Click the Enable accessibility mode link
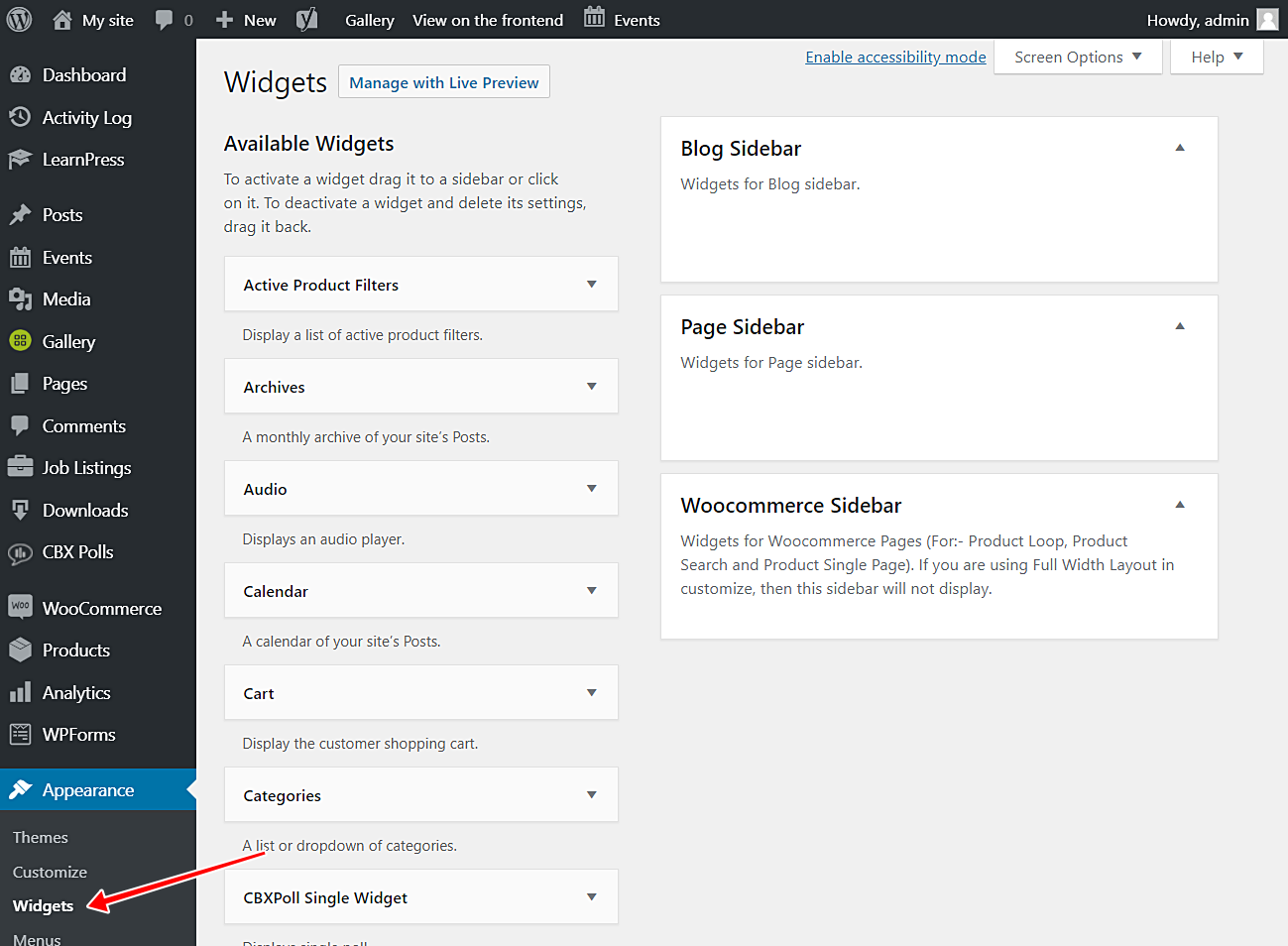The height and width of the screenshot is (946, 1288). (894, 57)
